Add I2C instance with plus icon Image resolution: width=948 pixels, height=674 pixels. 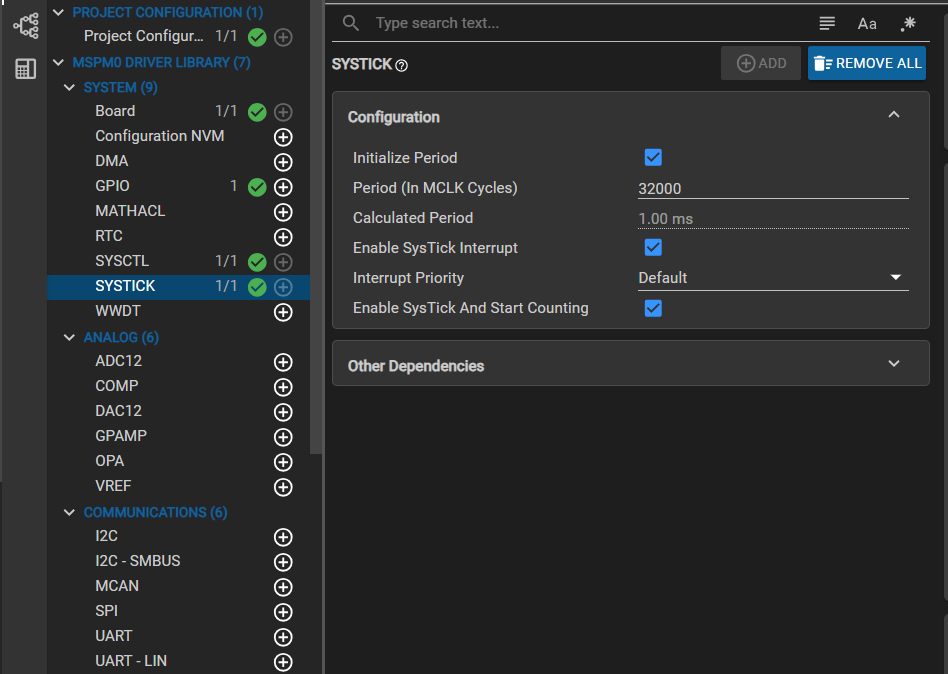[283, 537]
